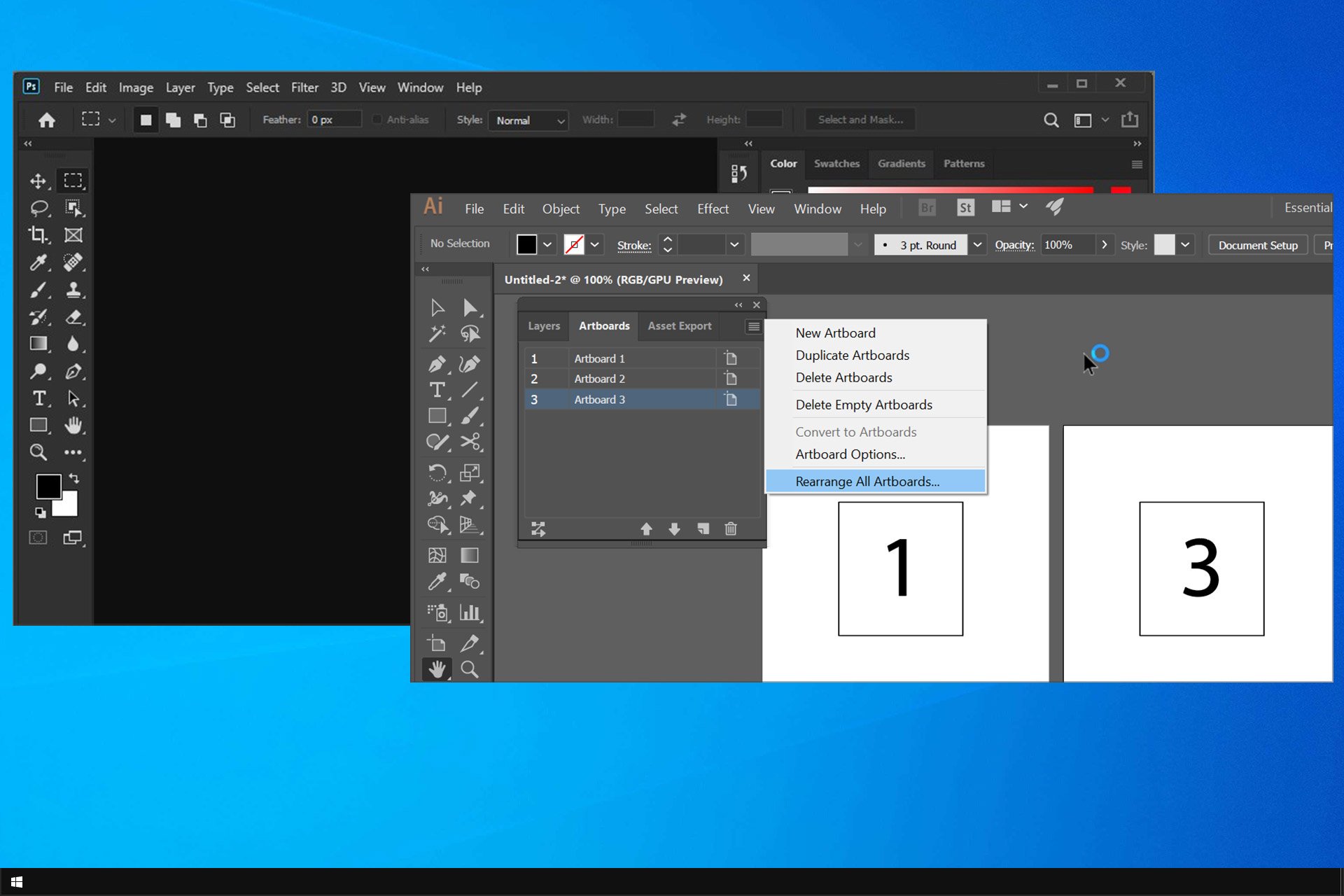The image size is (1344, 896).
Task: Open Artboards panel flyout menu
Action: click(753, 326)
